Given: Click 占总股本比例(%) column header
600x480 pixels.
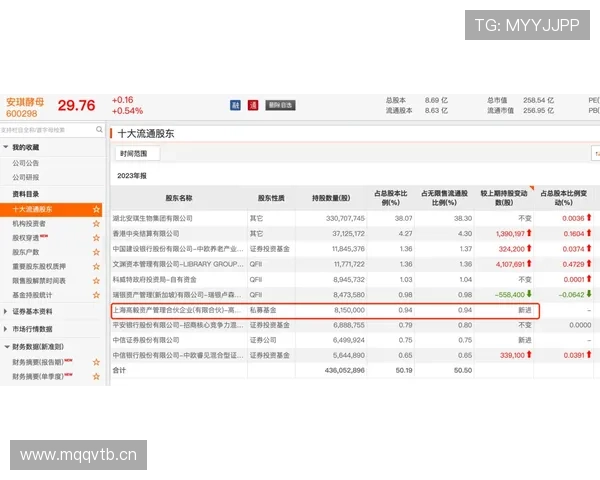Looking at the screenshot, I should pyautogui.click(x=391, y=198).
